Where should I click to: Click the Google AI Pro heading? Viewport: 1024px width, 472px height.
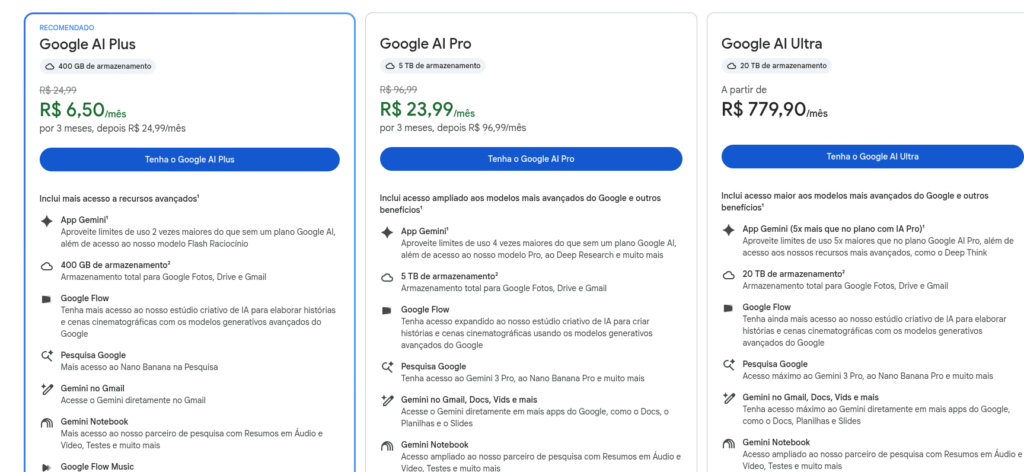click(425, 44)
